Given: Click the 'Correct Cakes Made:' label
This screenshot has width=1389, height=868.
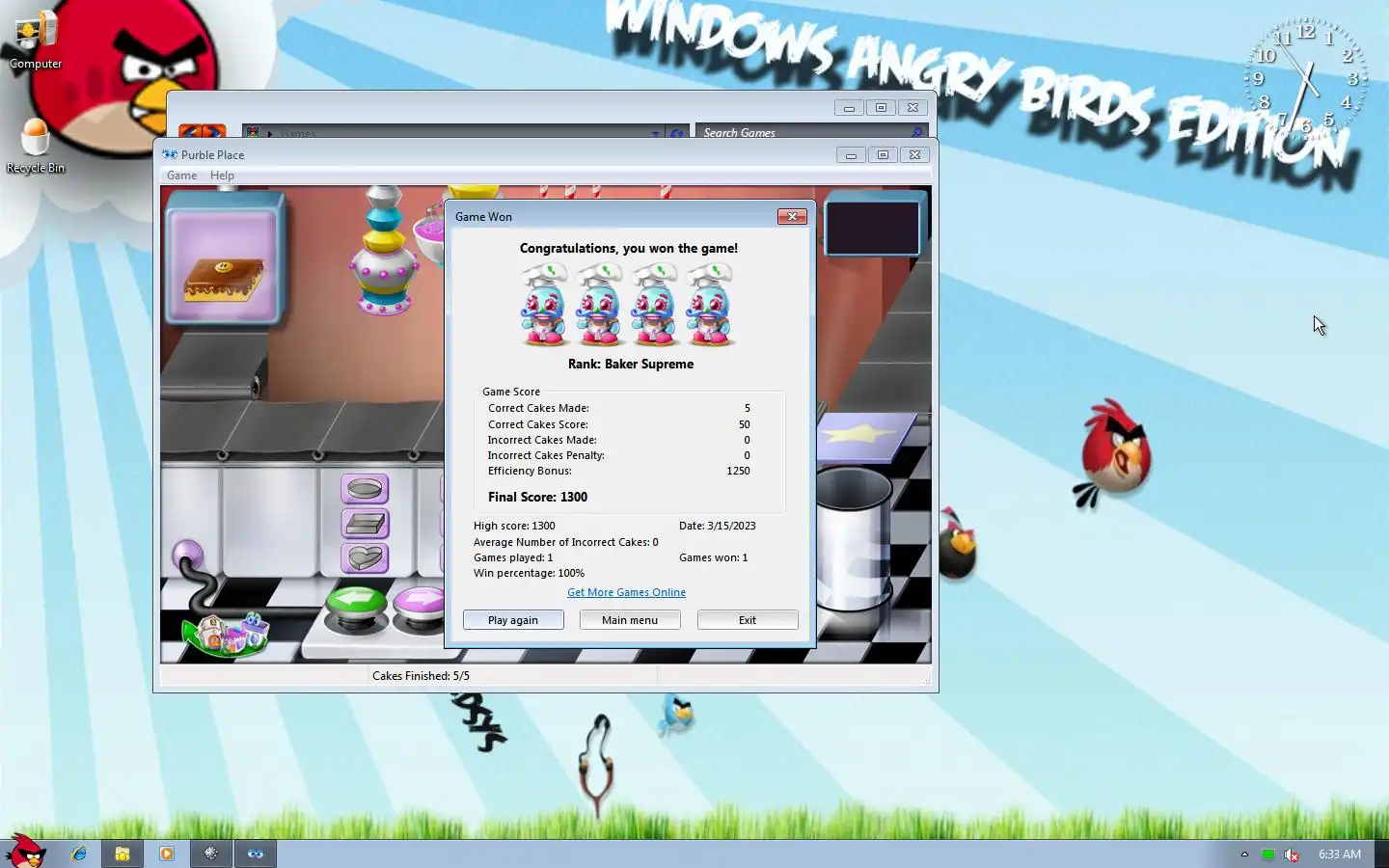Looking at the screenshot, I should click(x=538, y=408).
